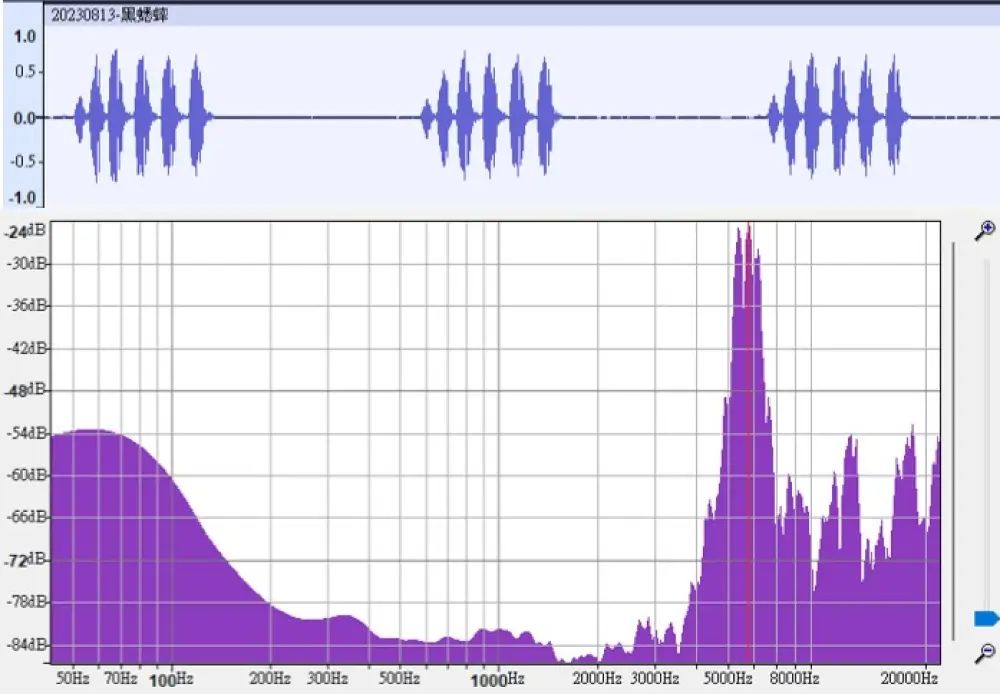Screen dimensions: 1000x694
Task: Click the middle of the zoom slider track
Action: (986, 430)
